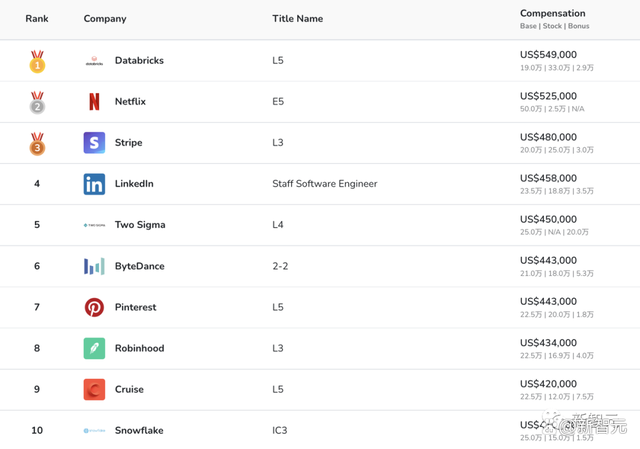640x449 pixels.
Task: Click the Netflix N logo
Action: point(94,102)
